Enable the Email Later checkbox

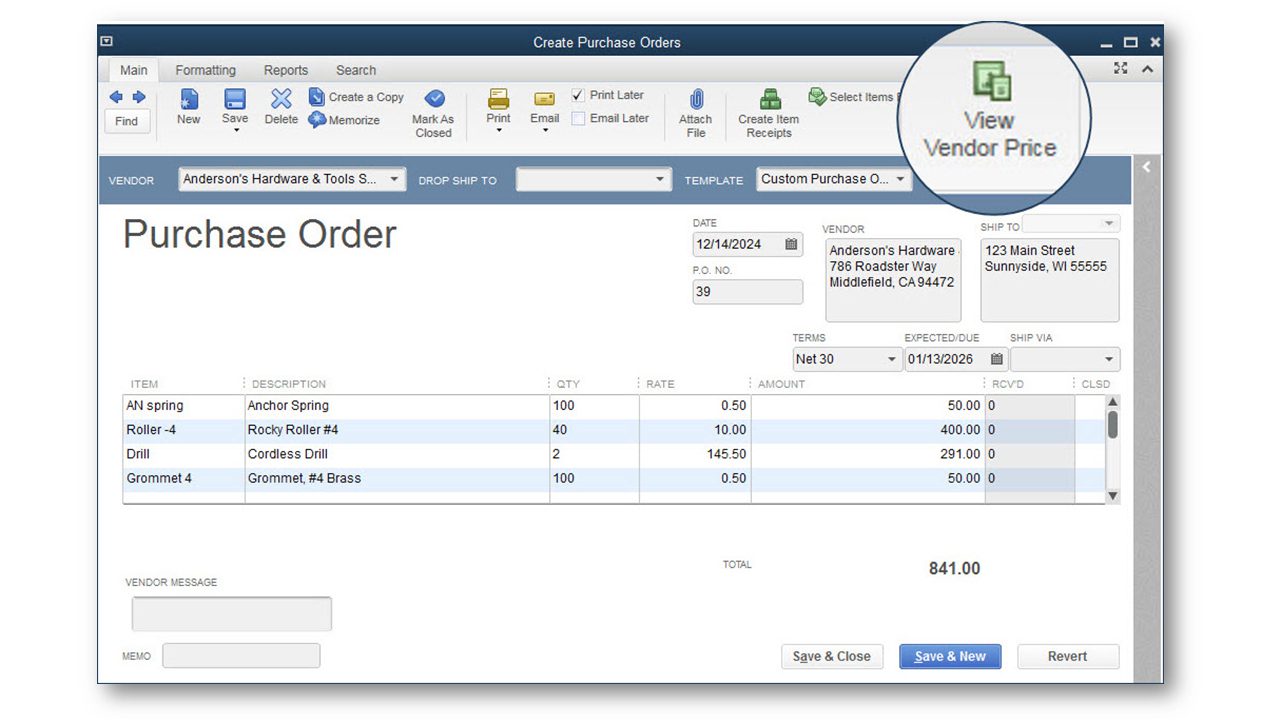click(578, 118)
